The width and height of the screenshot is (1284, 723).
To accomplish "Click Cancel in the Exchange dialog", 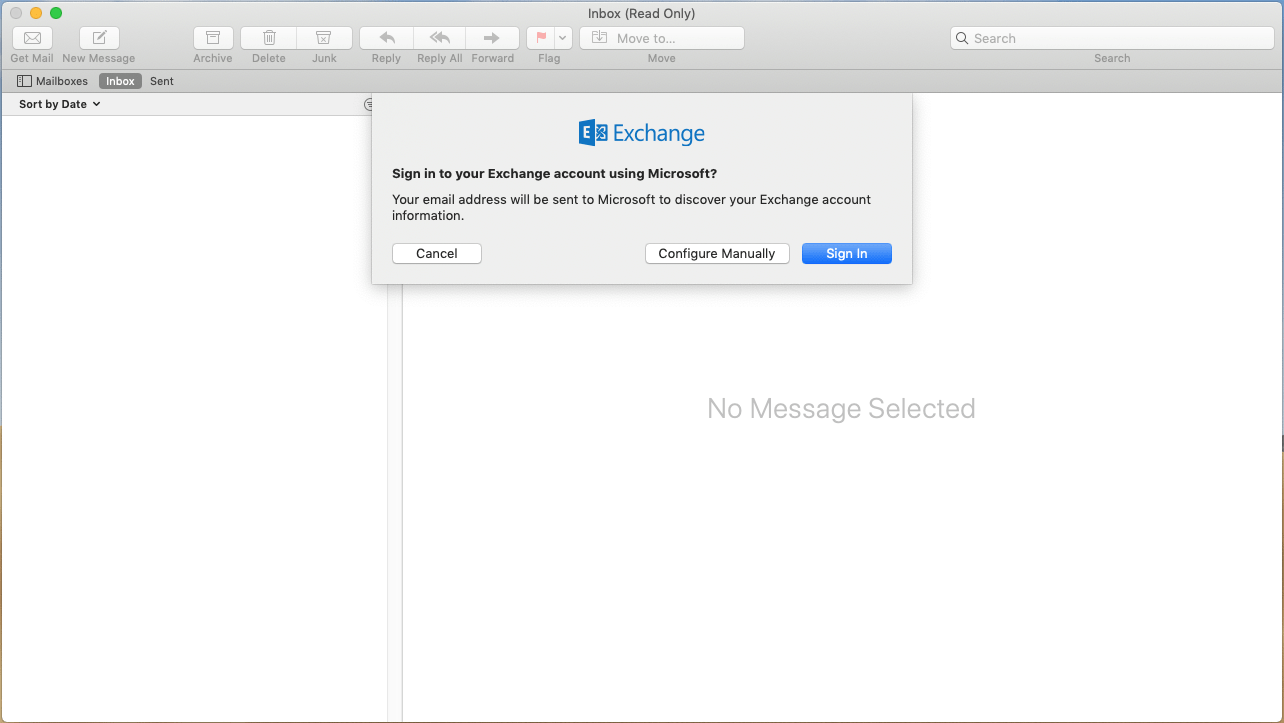I will tap(437, 254).
